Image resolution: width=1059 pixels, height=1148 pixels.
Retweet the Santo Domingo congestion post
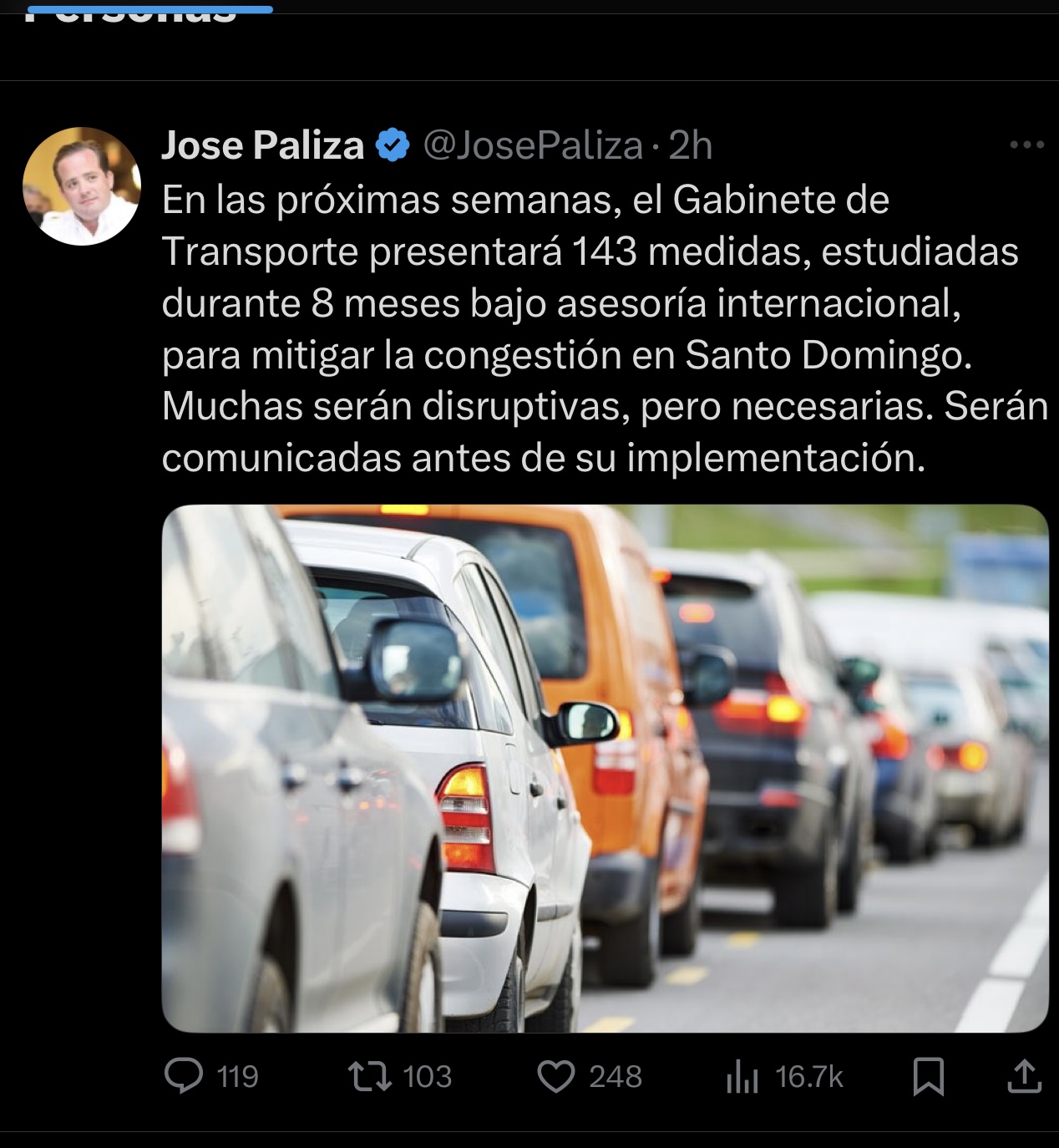370,1076
